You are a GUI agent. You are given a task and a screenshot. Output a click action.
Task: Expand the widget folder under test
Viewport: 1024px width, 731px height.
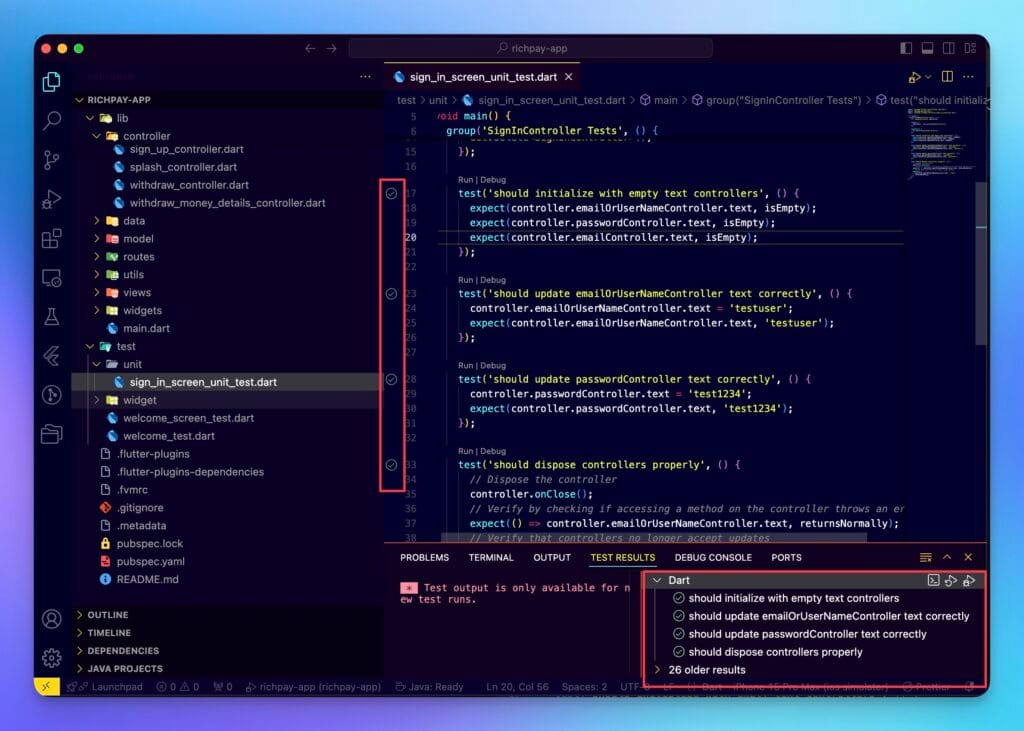point(97,400)
